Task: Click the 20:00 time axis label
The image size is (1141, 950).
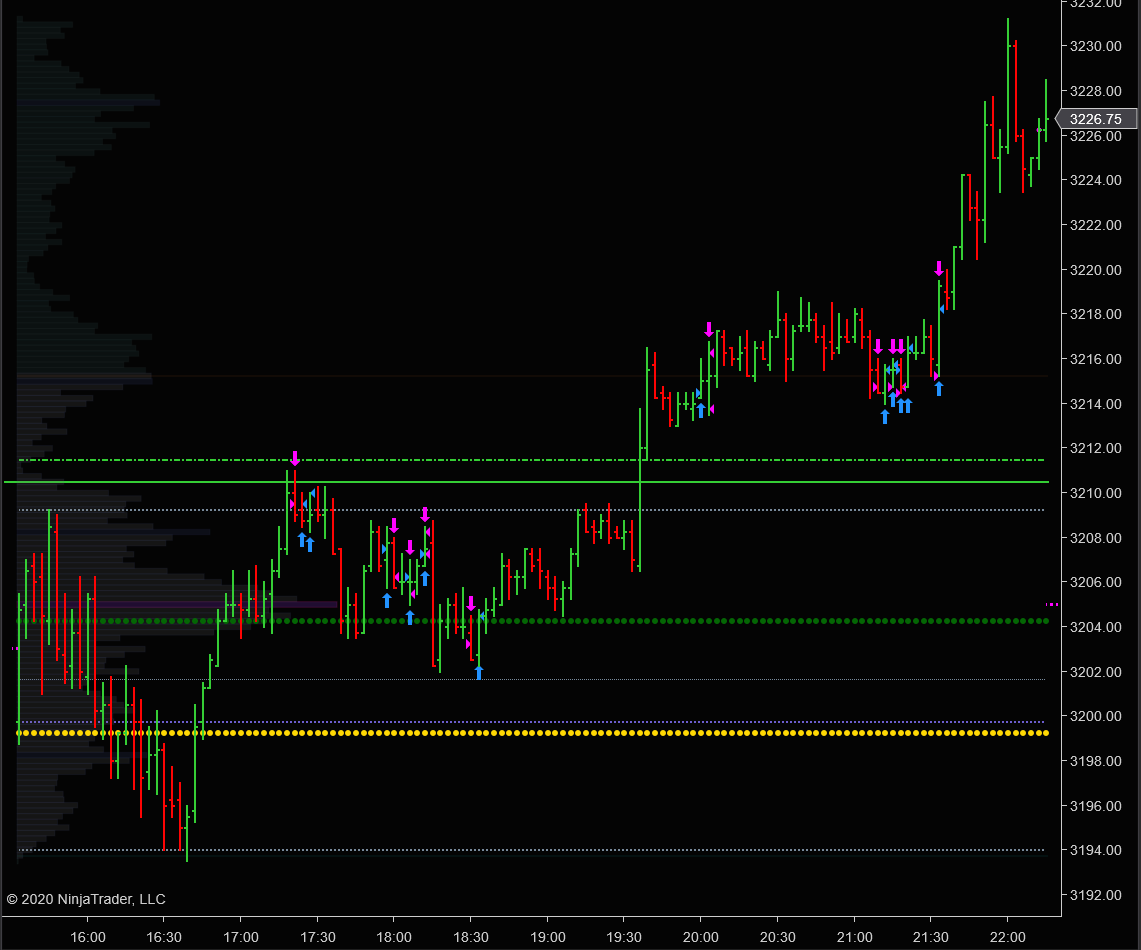Action: 701,937
